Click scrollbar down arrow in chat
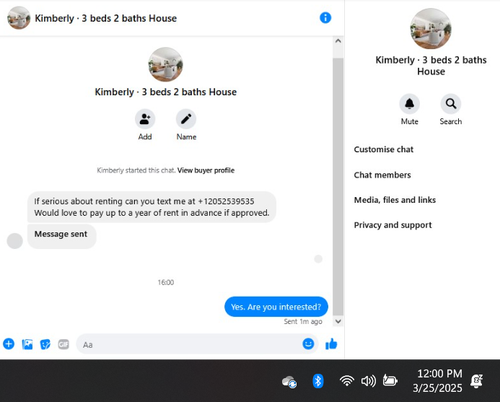Screen dimensions: 500x402 point(338,321)
